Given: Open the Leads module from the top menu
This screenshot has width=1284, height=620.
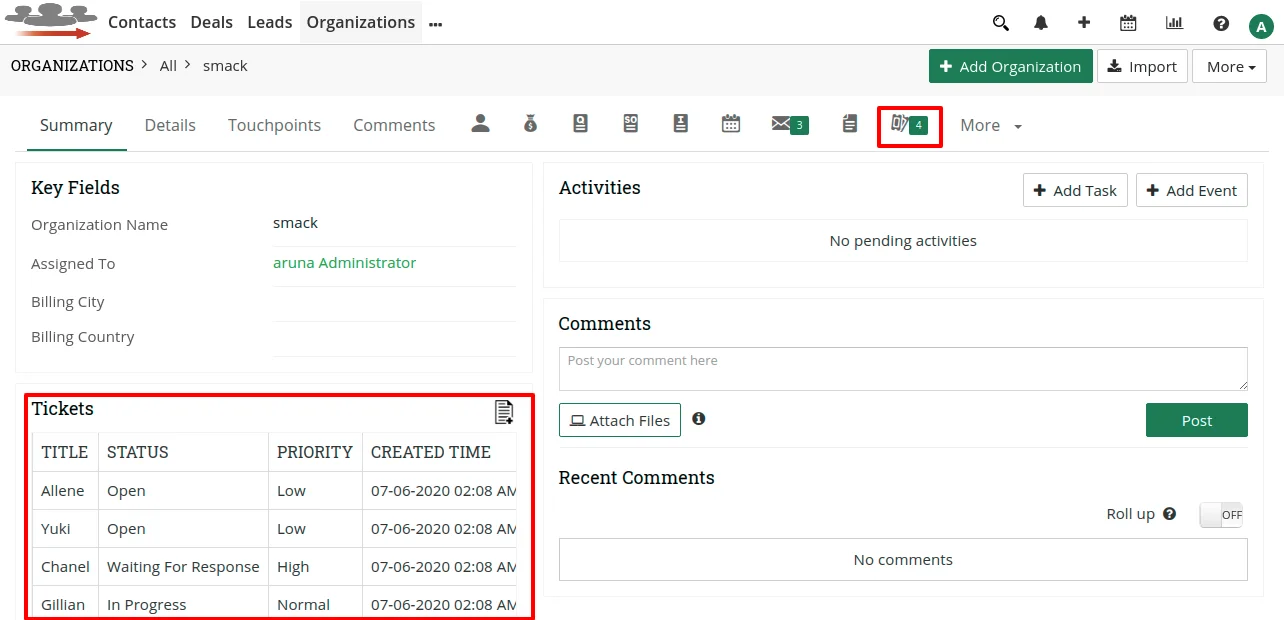Looking at the screenshot, I should 269,21.
